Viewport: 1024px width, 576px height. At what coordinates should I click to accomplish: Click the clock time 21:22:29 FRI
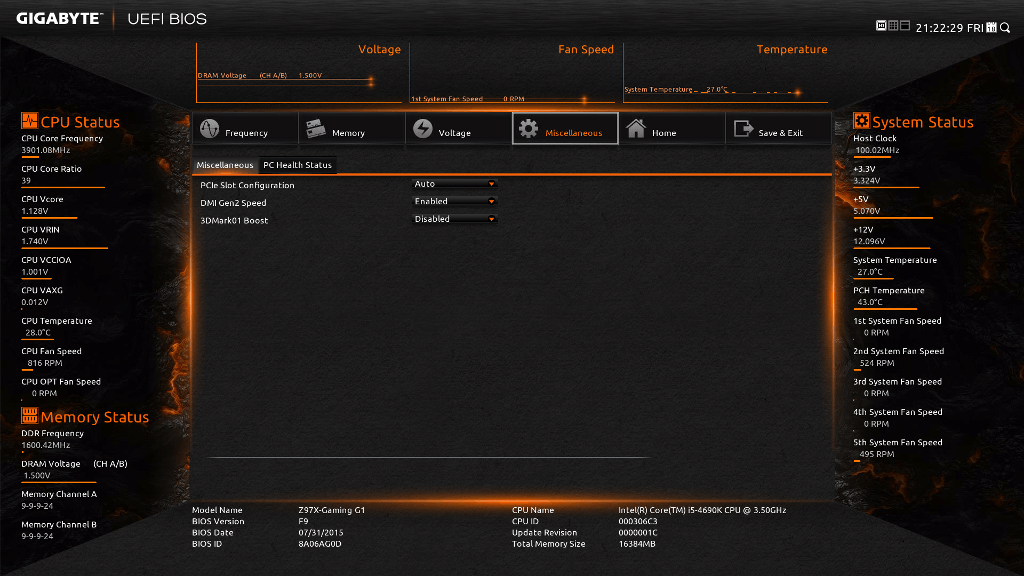point(950,28)
